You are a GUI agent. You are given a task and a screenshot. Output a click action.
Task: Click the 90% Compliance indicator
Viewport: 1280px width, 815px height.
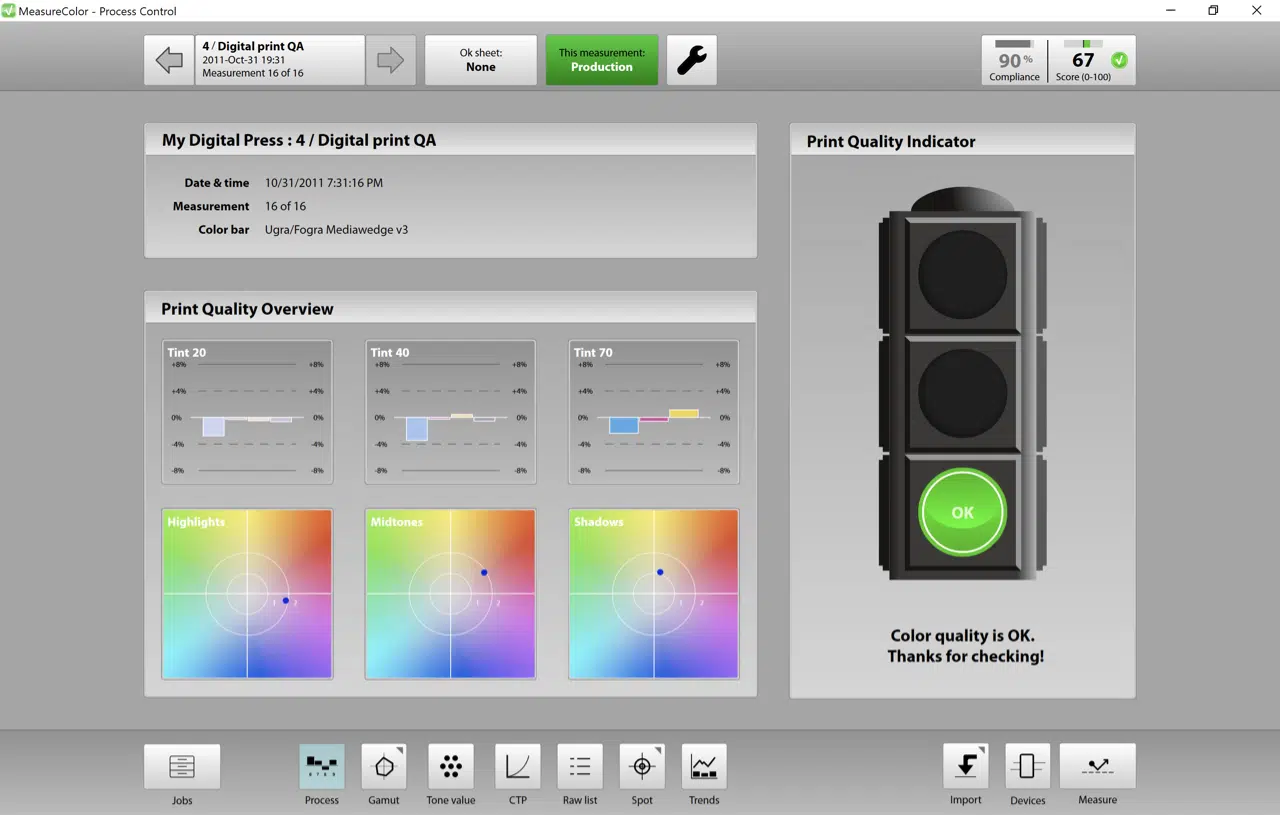point(1013,59)
